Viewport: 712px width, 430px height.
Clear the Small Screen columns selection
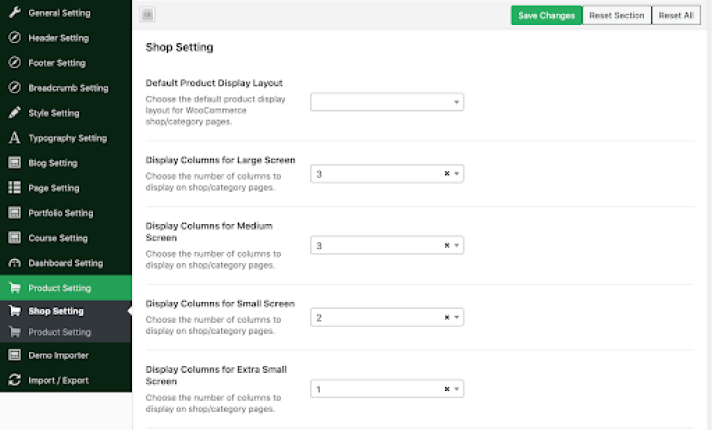pyautogui.click(x=447, y=317)
